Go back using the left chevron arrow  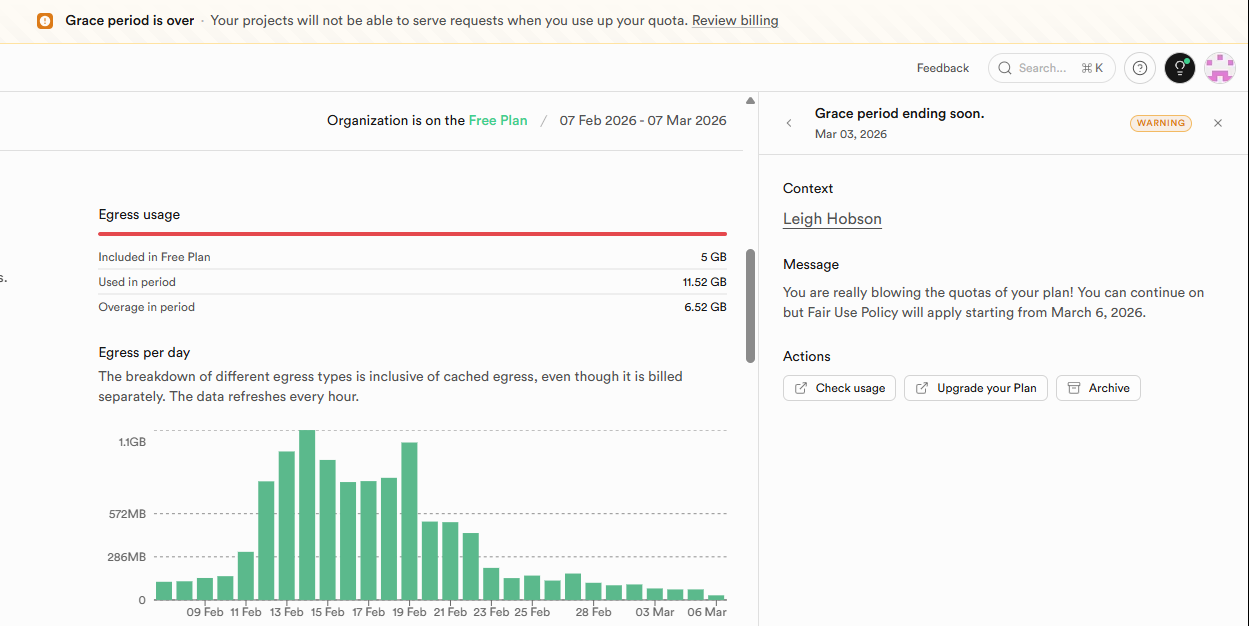coord(789,123)
